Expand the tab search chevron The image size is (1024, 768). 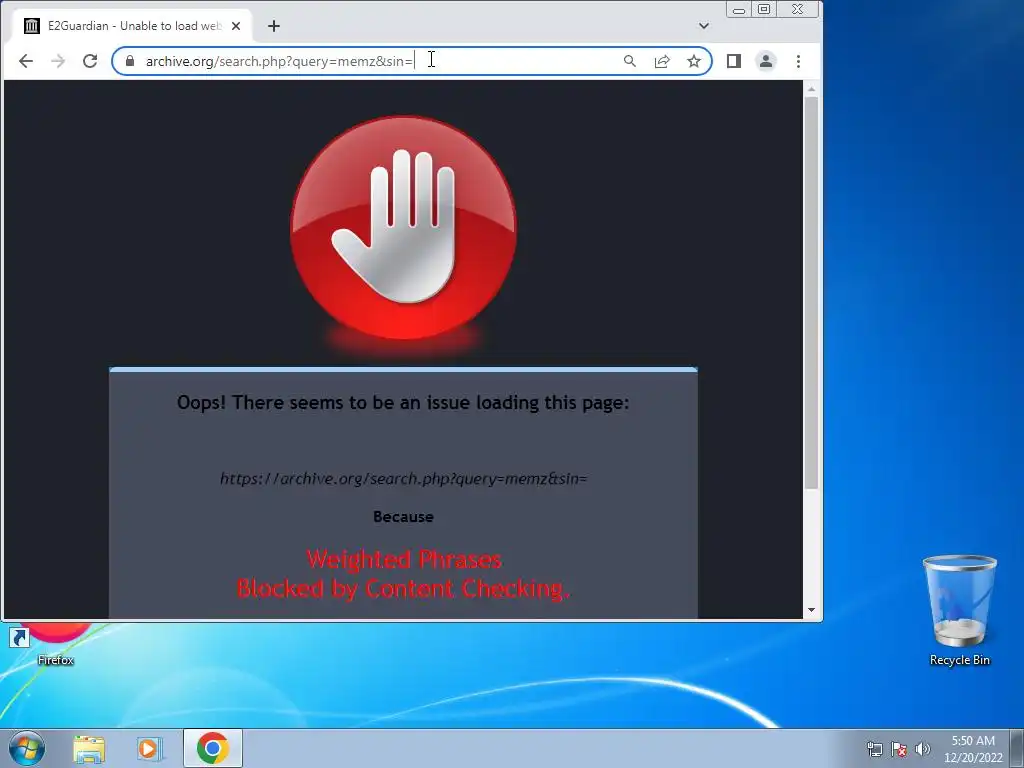click(x=703, y=26)
